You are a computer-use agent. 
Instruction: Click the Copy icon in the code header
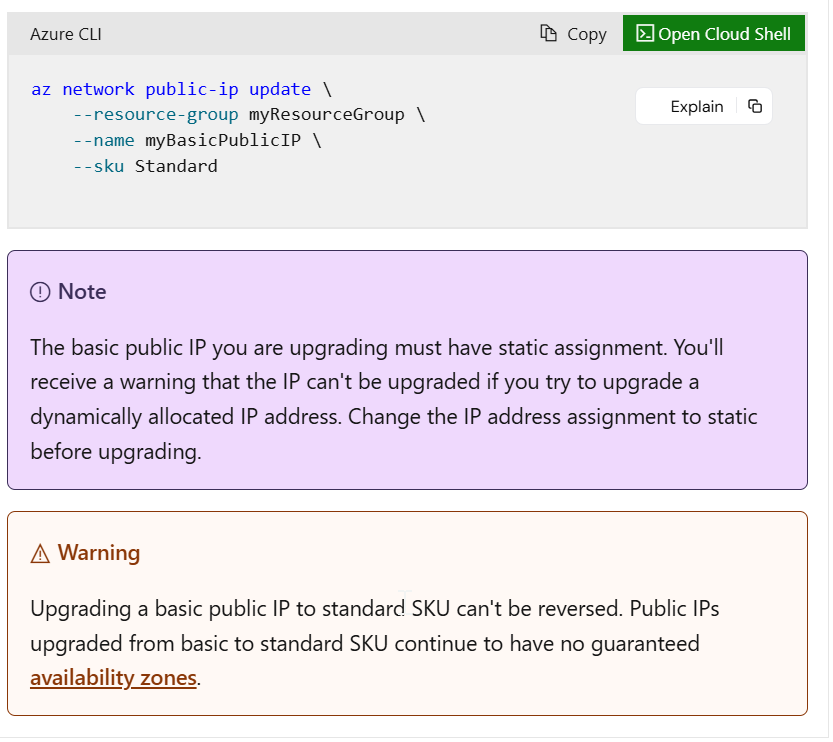tap(547, 33)
